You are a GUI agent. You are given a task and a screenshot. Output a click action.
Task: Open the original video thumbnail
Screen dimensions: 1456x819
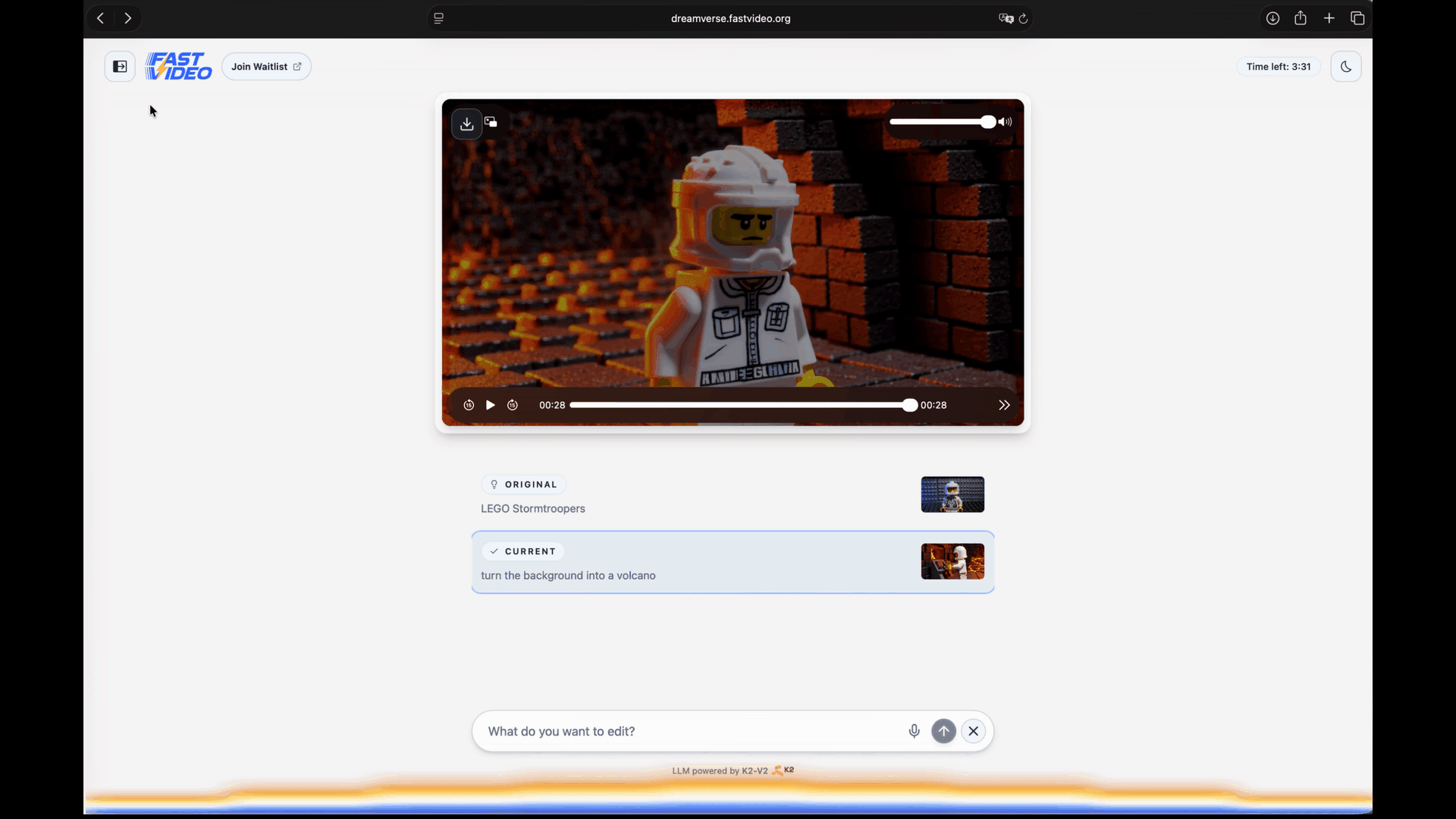click(x=952, y=494)
